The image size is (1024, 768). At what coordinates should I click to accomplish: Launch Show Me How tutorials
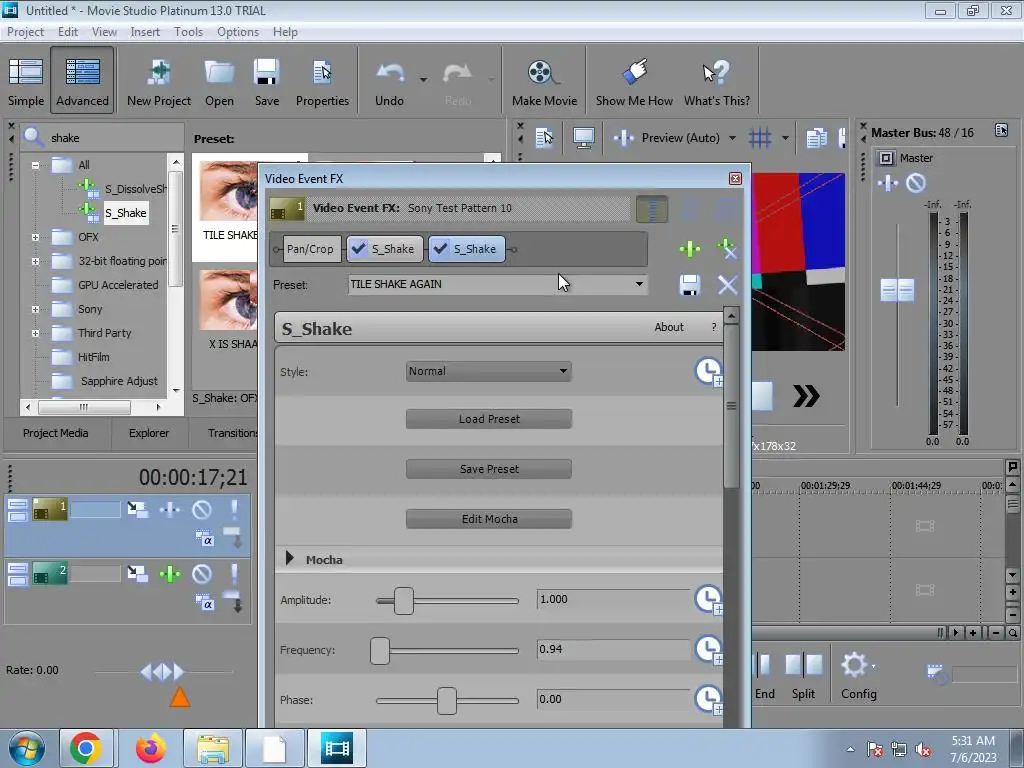(x=634, y=82)
